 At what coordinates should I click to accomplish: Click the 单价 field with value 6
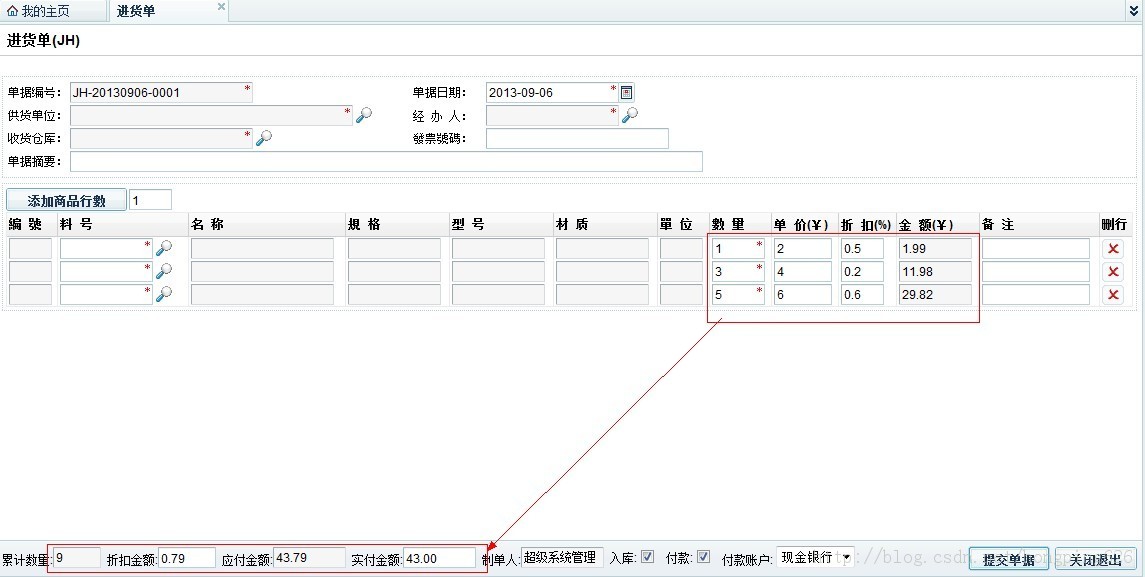[803, 294]
